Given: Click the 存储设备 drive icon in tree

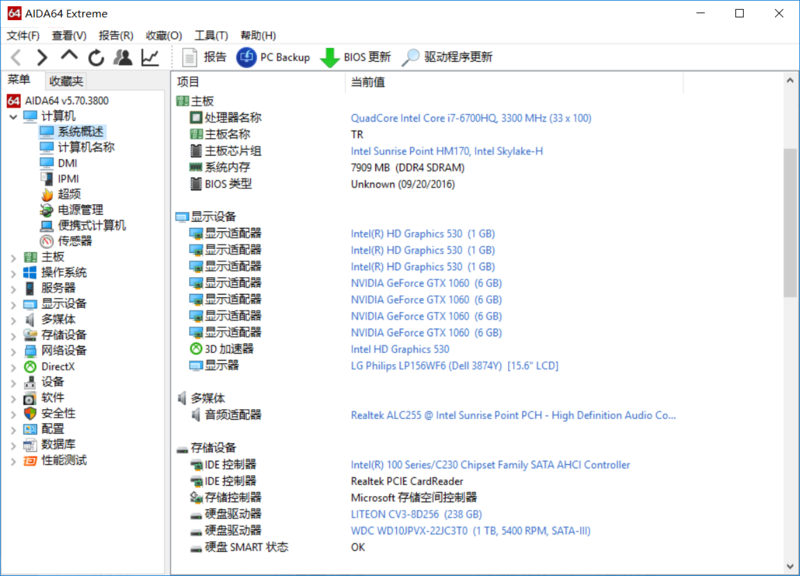Looking at the screenshot, I should [30, 335].
